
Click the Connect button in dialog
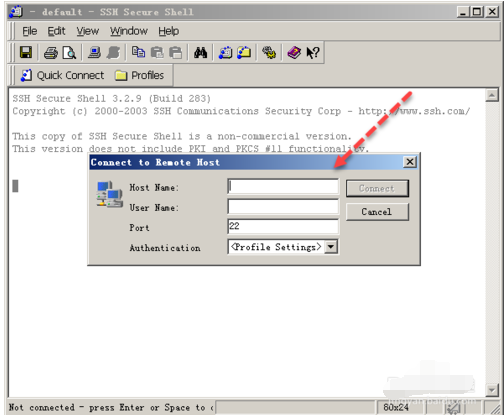(x=377, y=188)
